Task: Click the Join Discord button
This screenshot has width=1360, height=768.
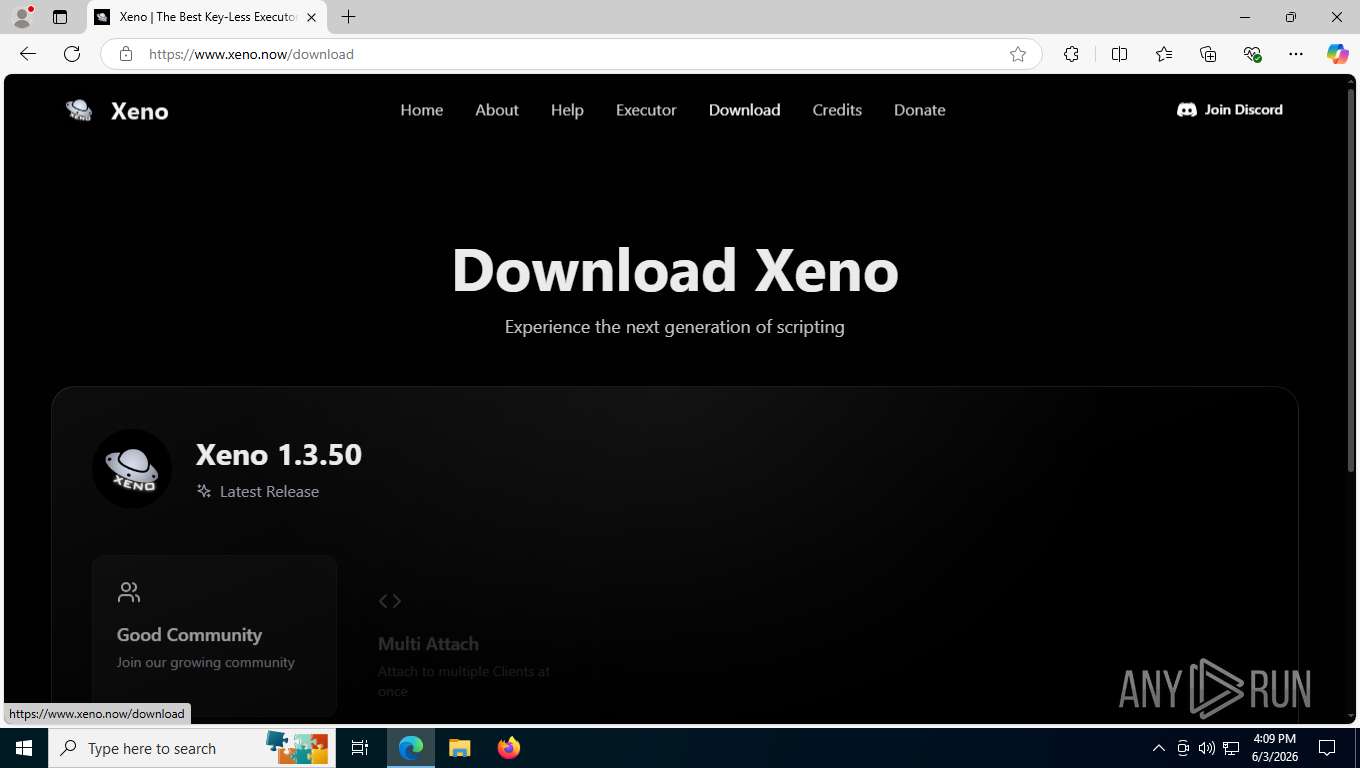Action: click(1230, 110)
